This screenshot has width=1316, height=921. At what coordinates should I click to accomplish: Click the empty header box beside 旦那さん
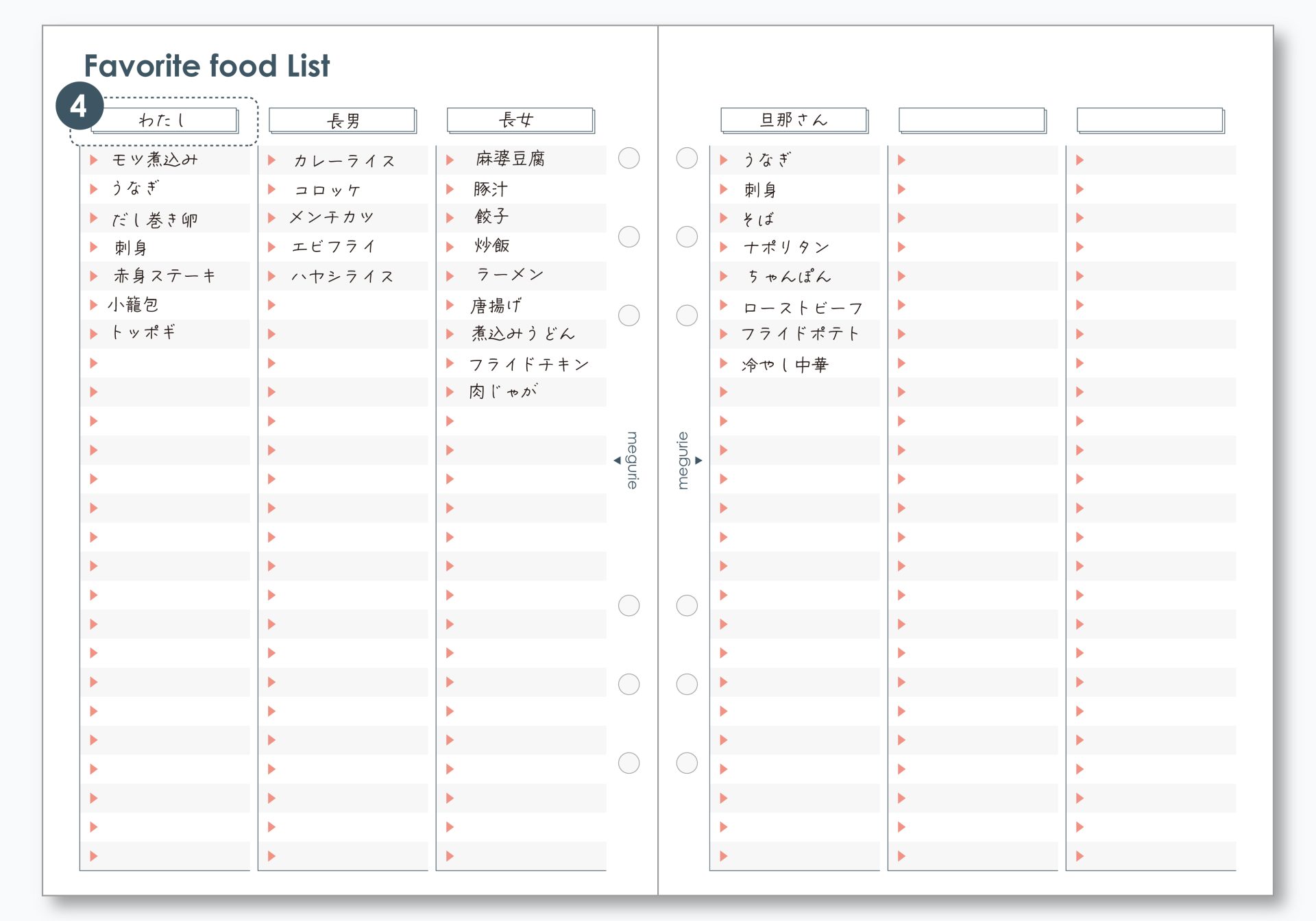click(x=972, y=120)
